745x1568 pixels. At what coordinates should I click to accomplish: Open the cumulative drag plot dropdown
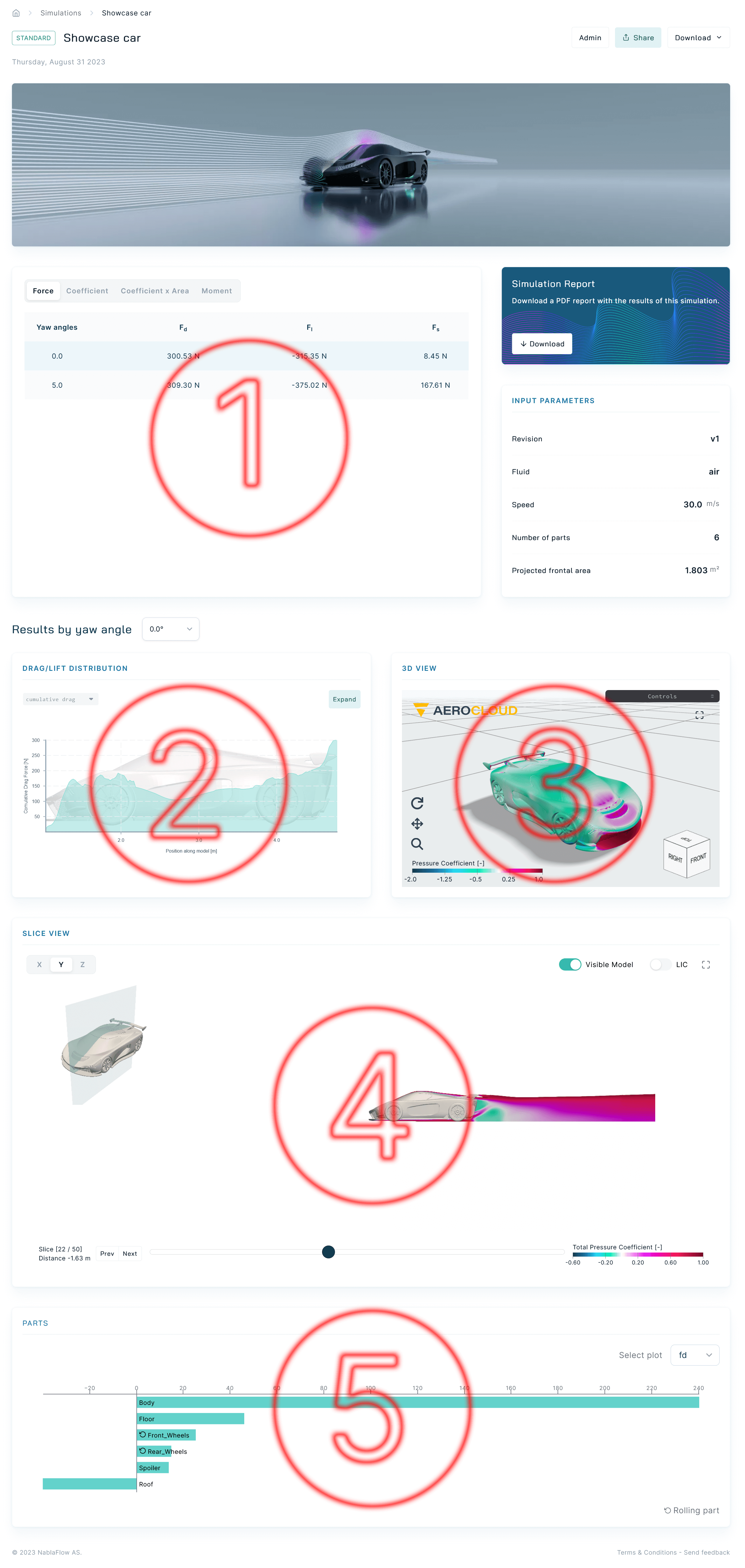[x=60, y=699]
